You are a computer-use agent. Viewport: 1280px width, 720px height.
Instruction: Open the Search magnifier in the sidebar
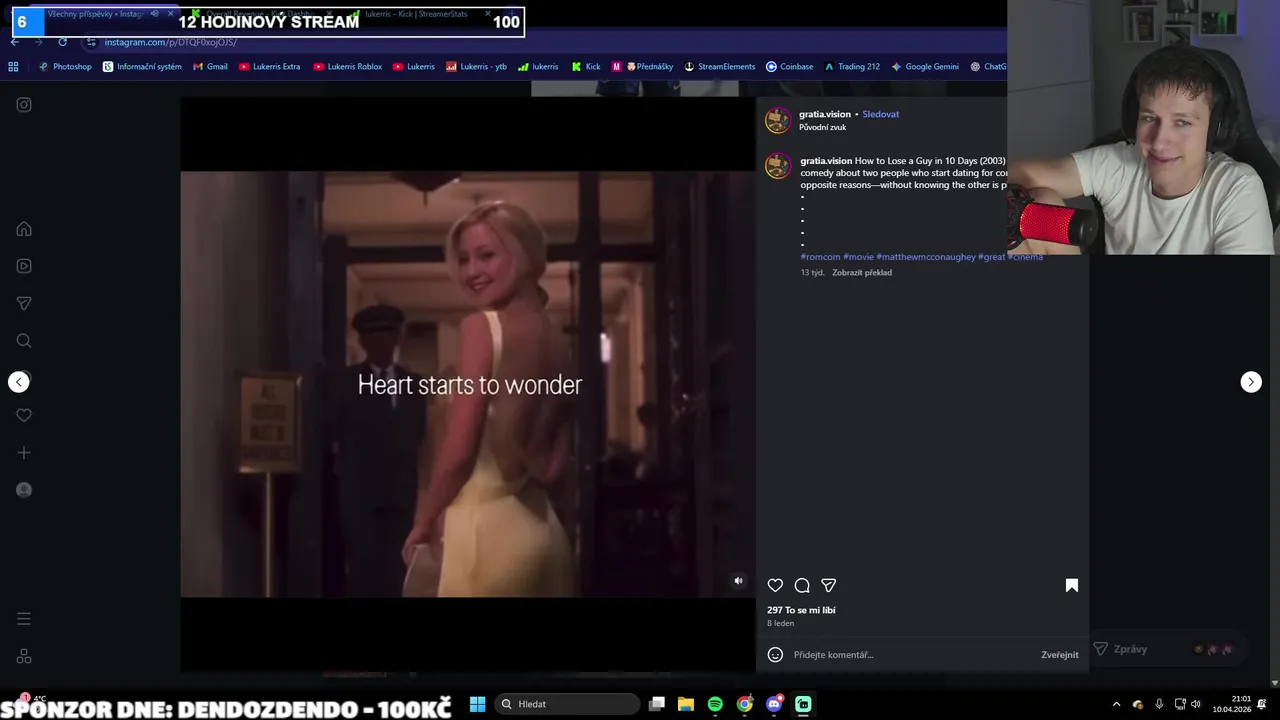tap(24, 341)
